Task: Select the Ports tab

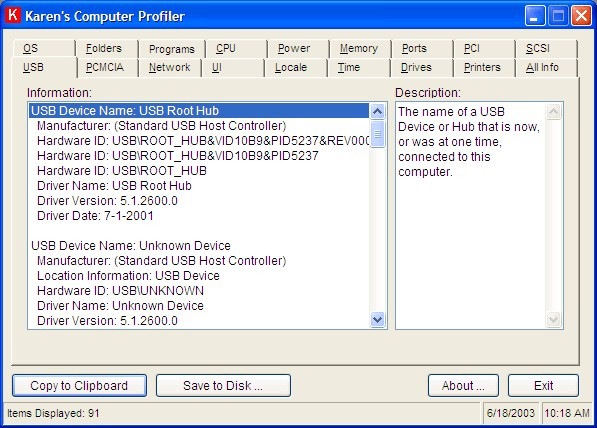Action: [x=422, y=48]
